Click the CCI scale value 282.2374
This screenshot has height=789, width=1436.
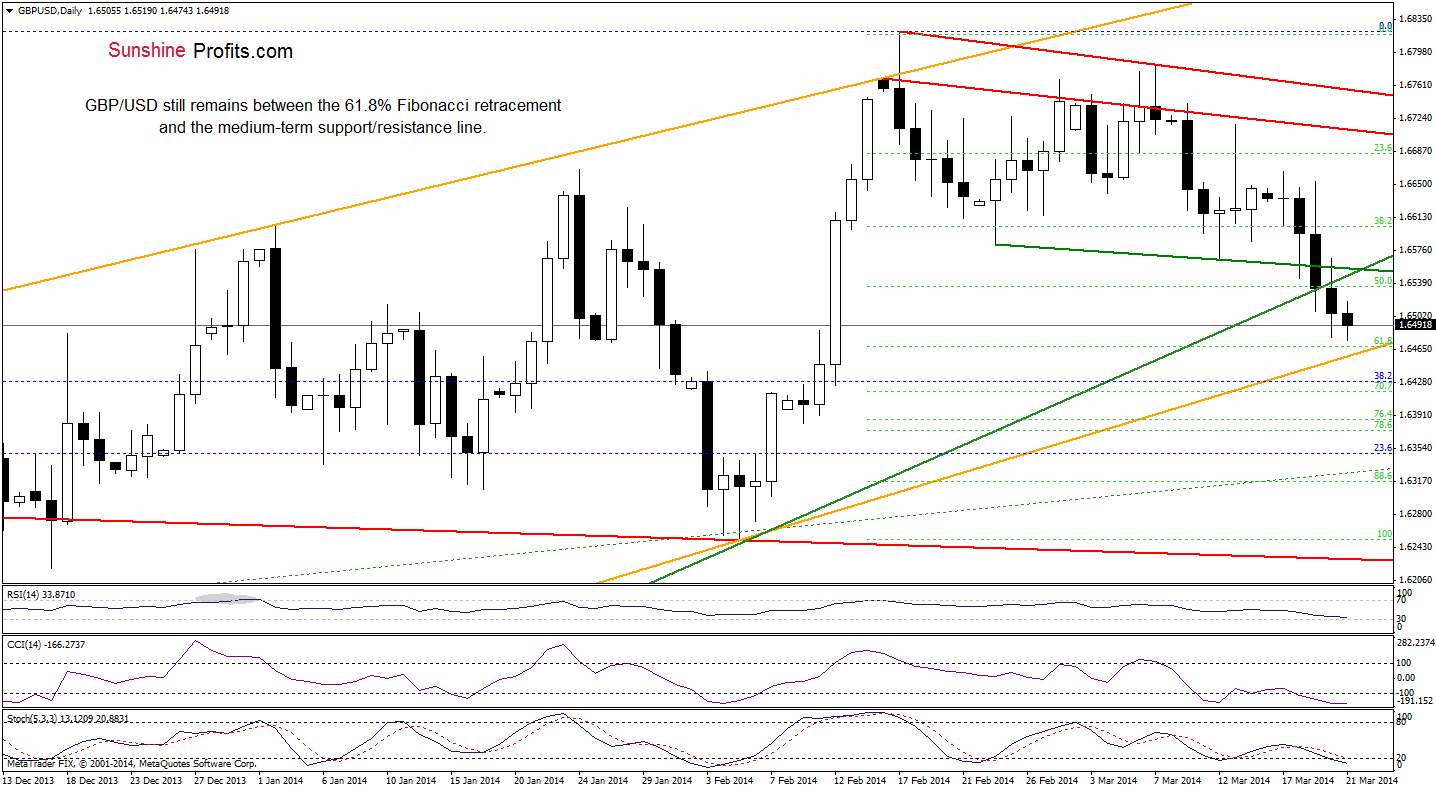1417,643
